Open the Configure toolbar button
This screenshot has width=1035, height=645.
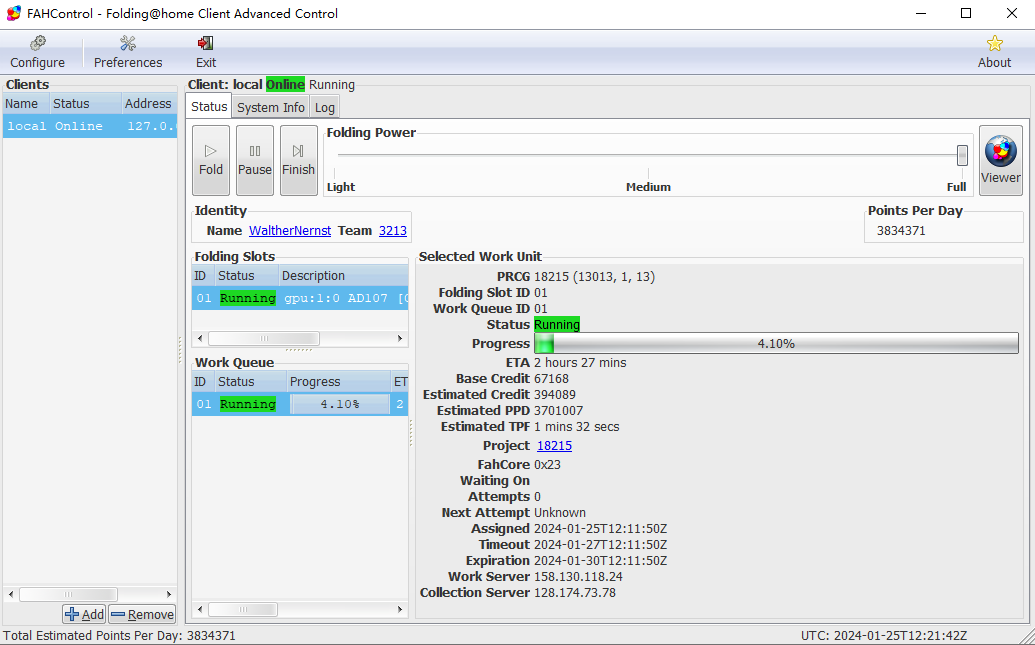pyautogui.click(x=38, y=52)
